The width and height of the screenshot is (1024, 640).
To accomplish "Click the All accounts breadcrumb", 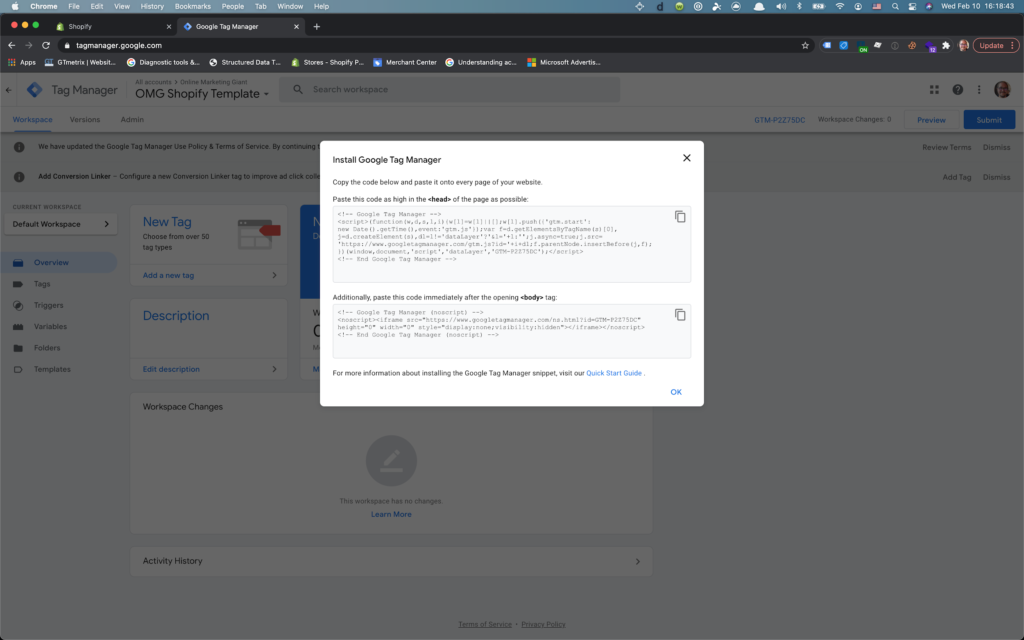I will (153, 82).
